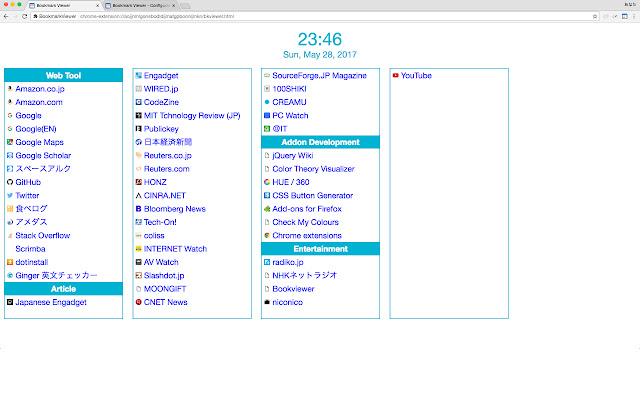The image size is (640, 400).
Task: Click the Twitter bird favicon
Action: 10,196
